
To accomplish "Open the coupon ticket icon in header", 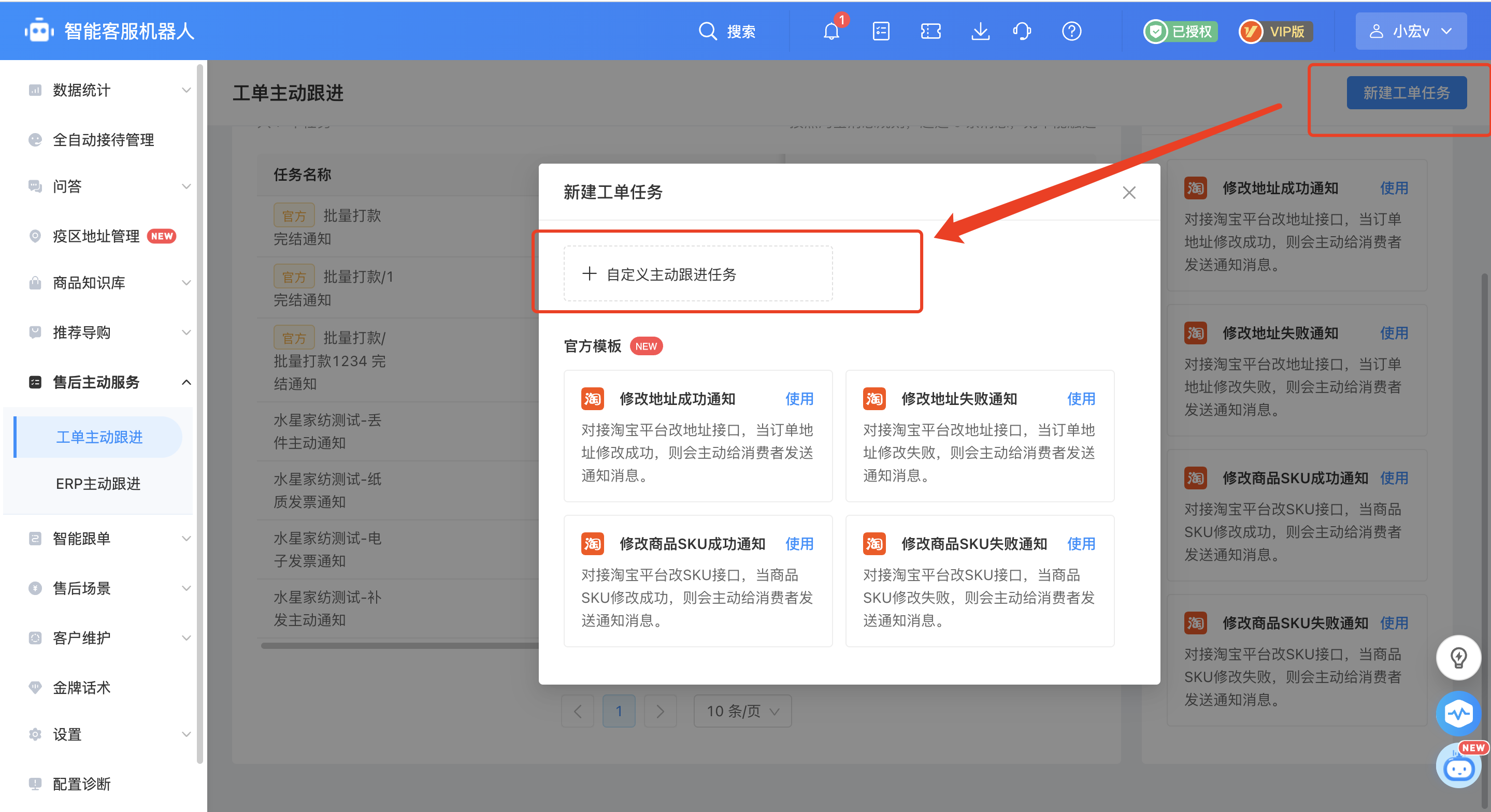I will point(931,31).
